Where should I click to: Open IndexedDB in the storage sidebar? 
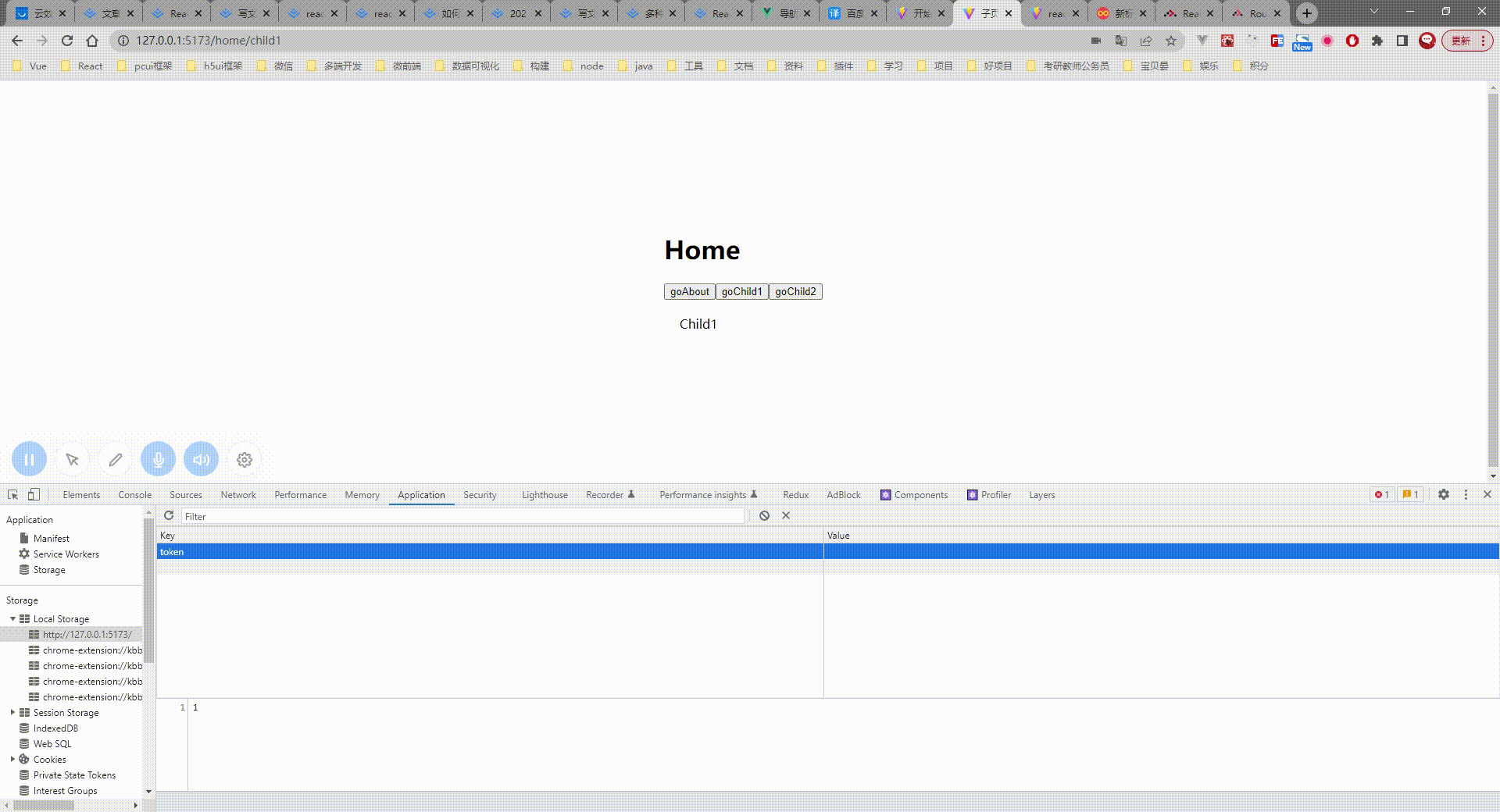[55, 728]
